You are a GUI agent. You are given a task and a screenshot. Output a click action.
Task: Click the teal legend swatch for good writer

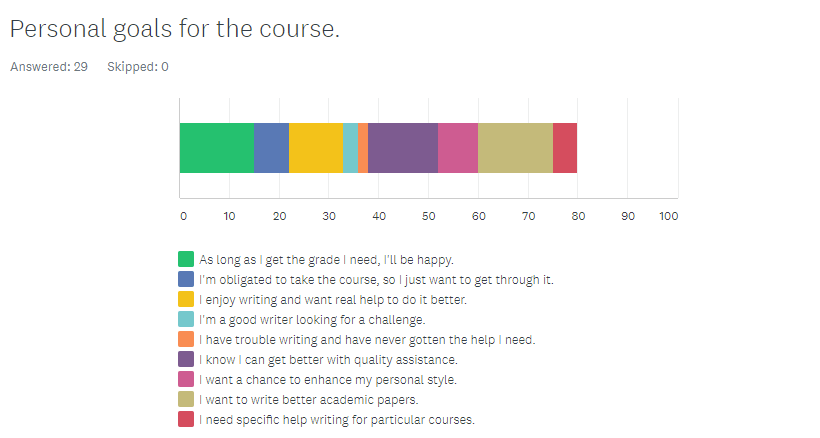pyautogui.click(x=185, y=319)
